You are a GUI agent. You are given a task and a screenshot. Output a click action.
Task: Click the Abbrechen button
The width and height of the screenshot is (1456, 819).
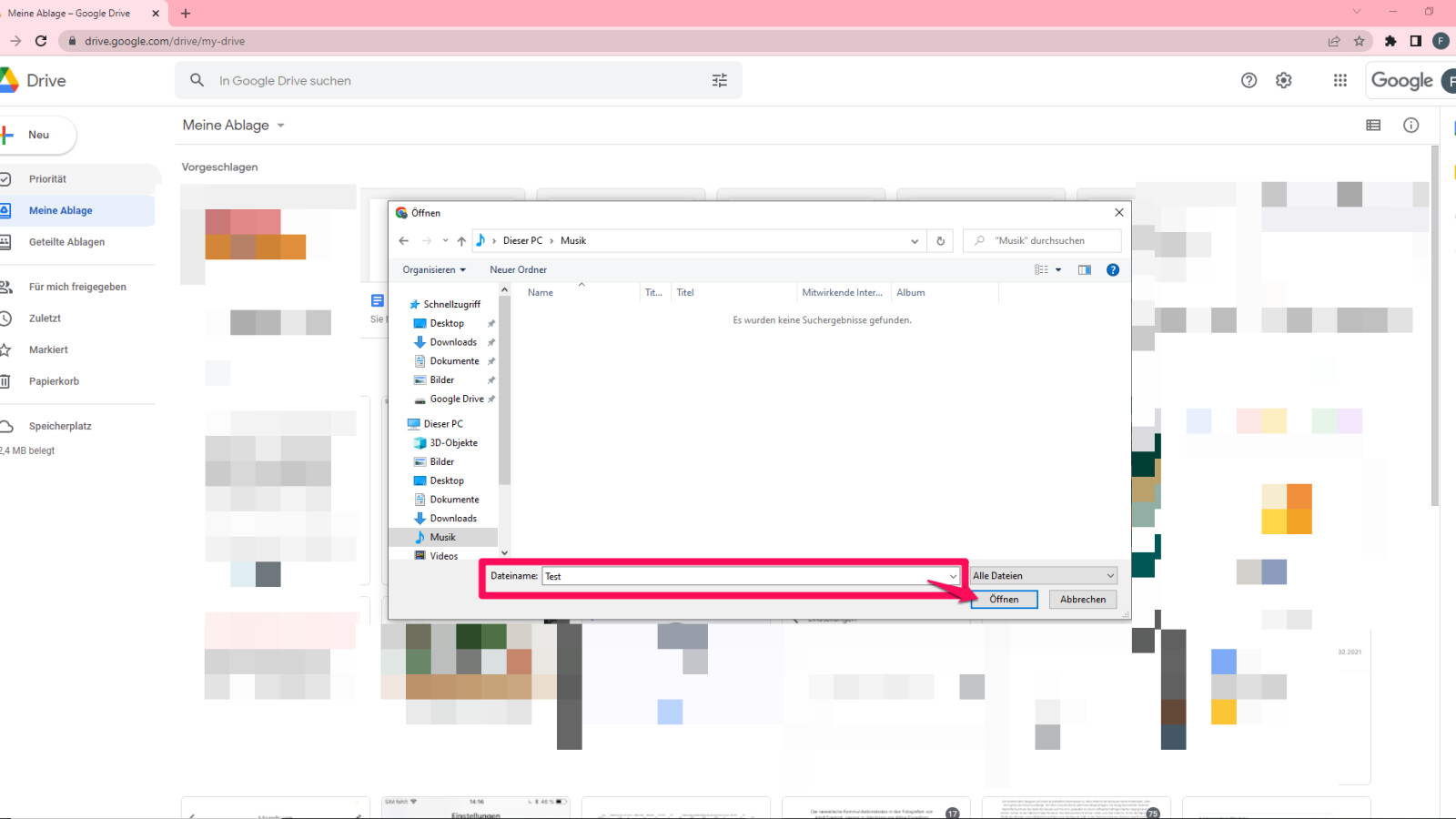coord(1082,600)
